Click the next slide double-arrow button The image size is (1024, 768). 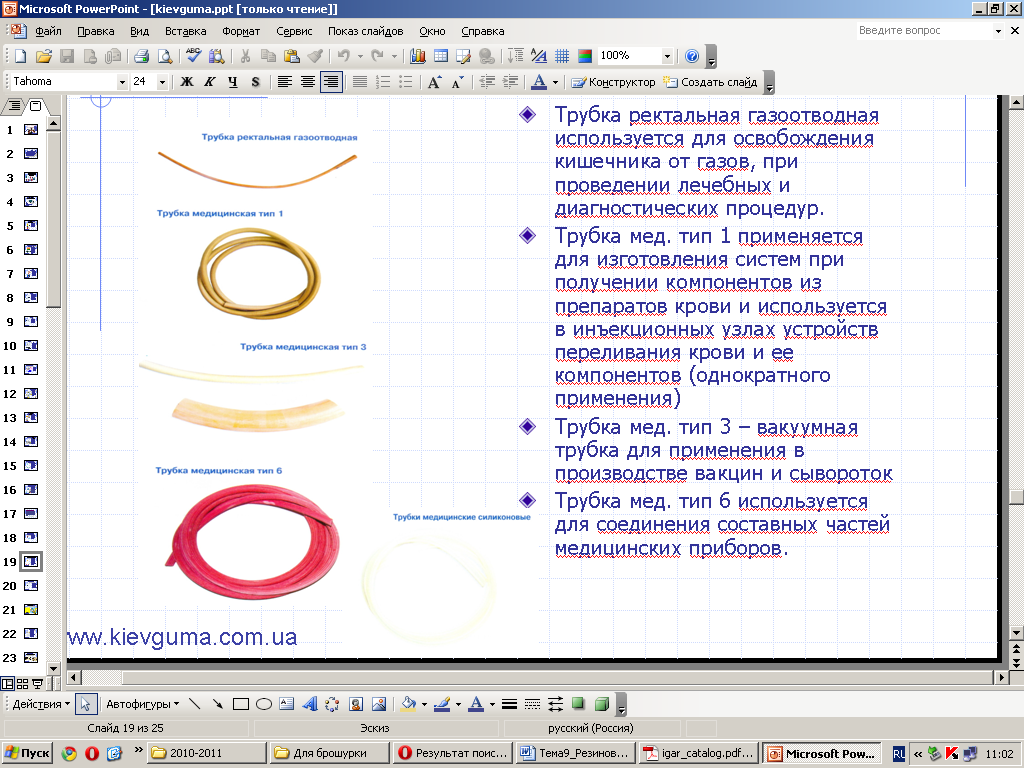1016,662
